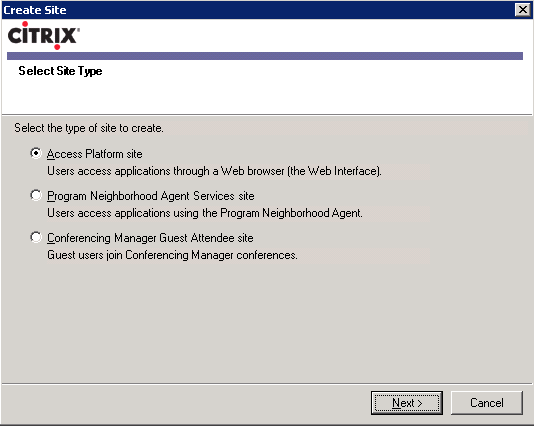Choose Program Neighborhood Agent Services site radio
Viewport: 534px width, 426px height.
click(36, 195)
